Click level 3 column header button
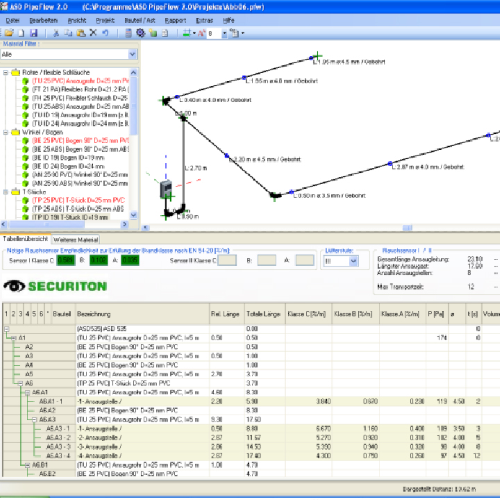The width and height of the screenshot is (500, 500). (x=20, y=314)
